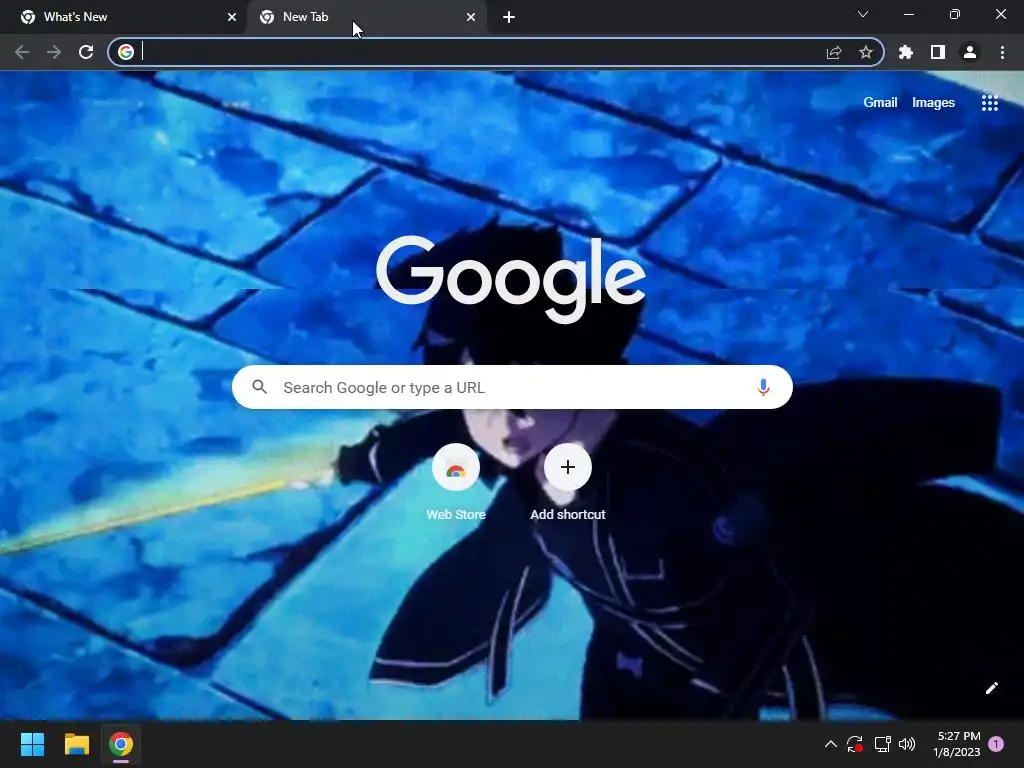Go back to previous page

(22, 52)
